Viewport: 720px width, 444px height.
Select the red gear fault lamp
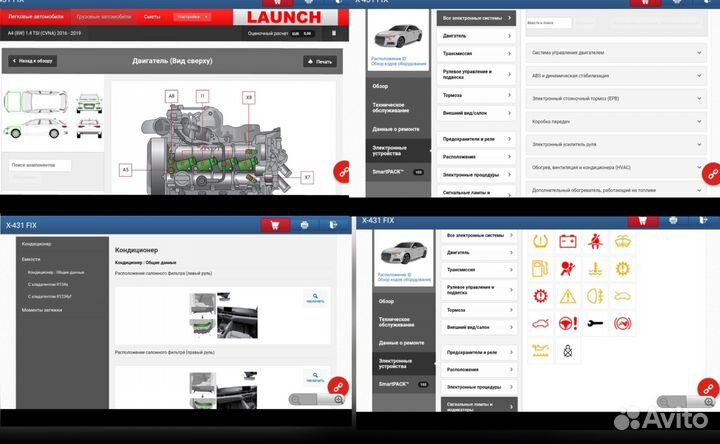tap(540, 296)
